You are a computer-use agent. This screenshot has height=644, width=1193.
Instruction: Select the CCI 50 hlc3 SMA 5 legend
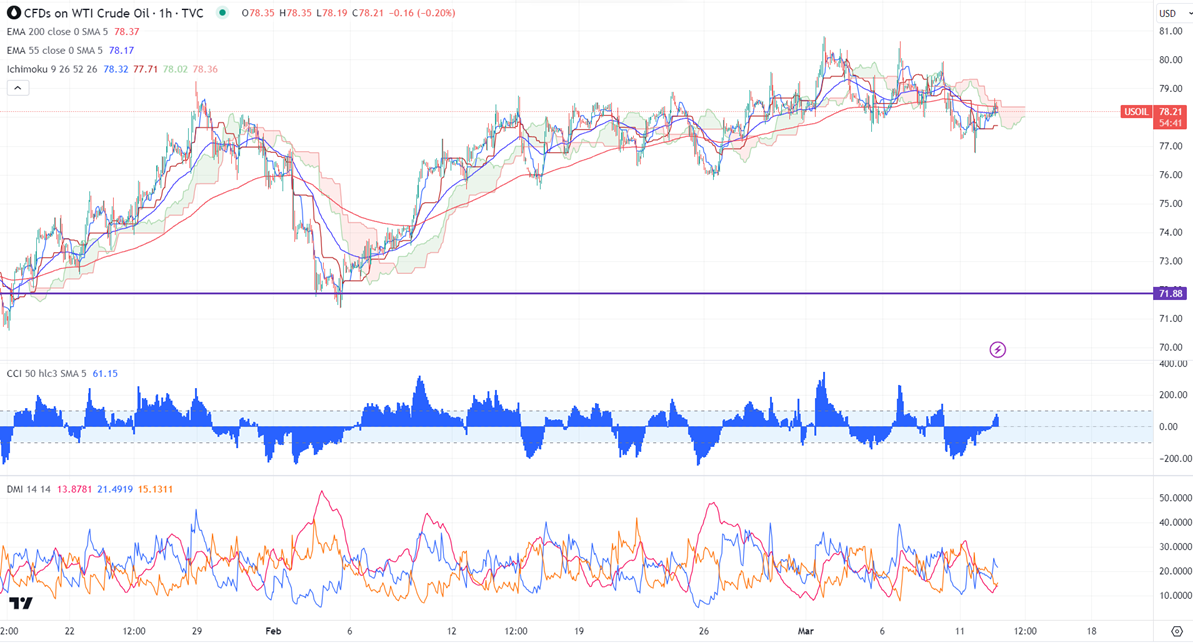tap(46, 374)
